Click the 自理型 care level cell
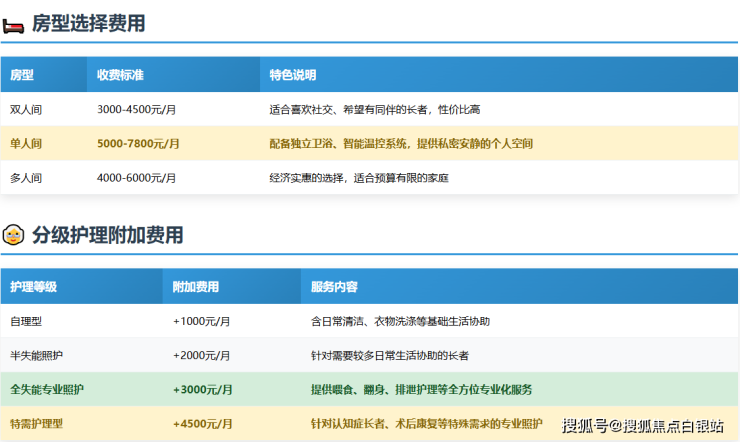The width and height of the screenshot is (740, 442). pyautogui.click(x=26, y=321)
